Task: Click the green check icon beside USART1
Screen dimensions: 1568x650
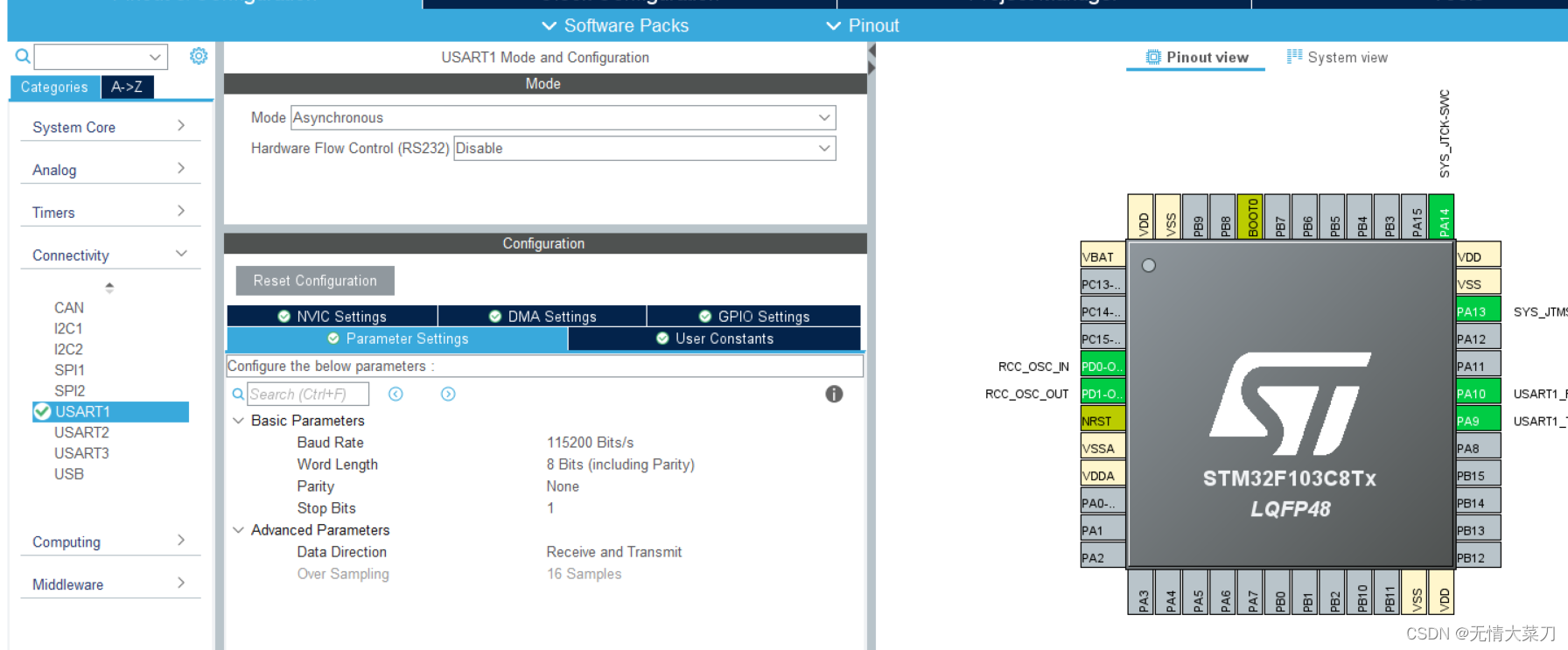Action: pyautogui.click(x=42, y=411)
